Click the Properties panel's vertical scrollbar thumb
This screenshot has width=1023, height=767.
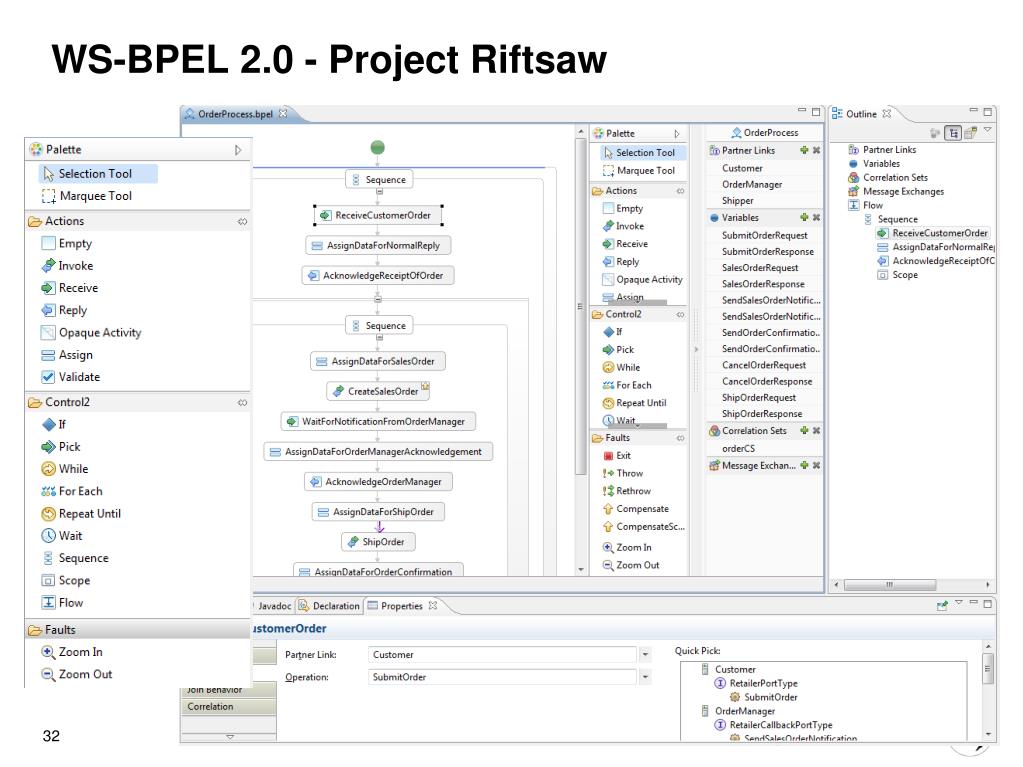pos(988,669)
